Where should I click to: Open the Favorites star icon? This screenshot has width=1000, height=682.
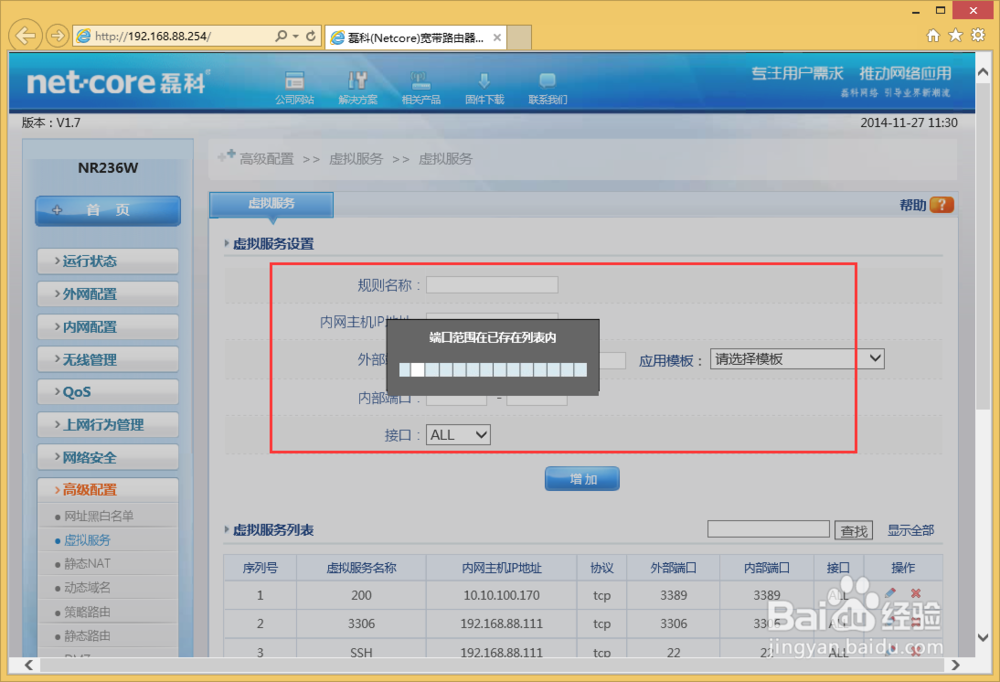(955, 35)
